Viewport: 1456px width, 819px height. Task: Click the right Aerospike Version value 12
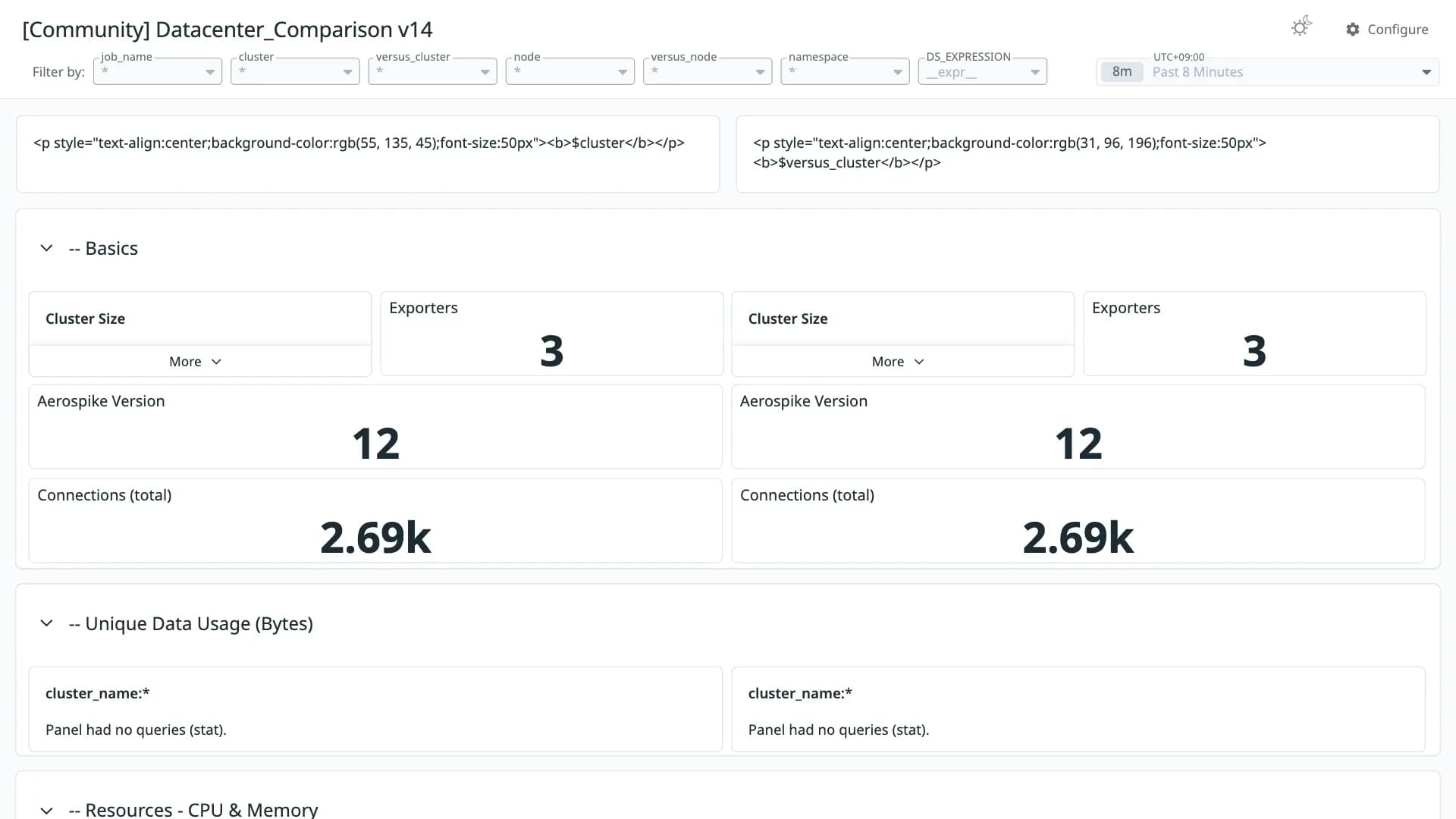click(x=1078, y=444)
